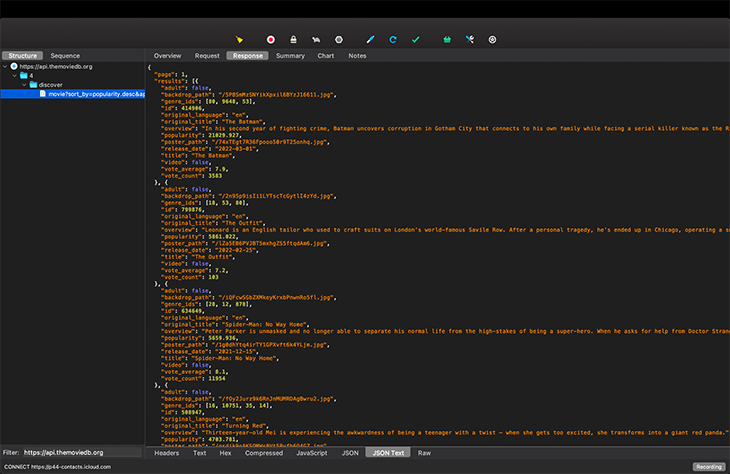This screenshot has height=474, width=730.
Task: Click "popularity": 21029.927 value
Action: tap(225, 135)
